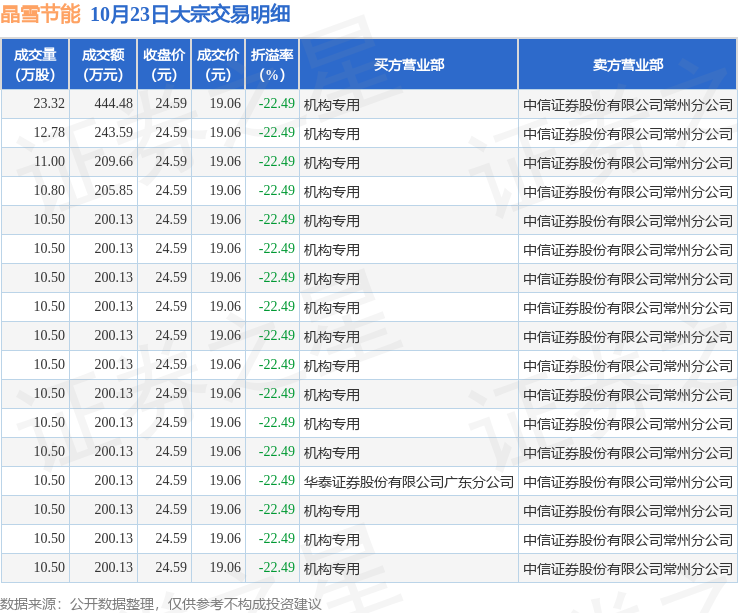The width and height of the screenshot is (738, 613).
Task: Click the -22.49 discount rate in the 23.32 row
Action: tap(276, 104)
